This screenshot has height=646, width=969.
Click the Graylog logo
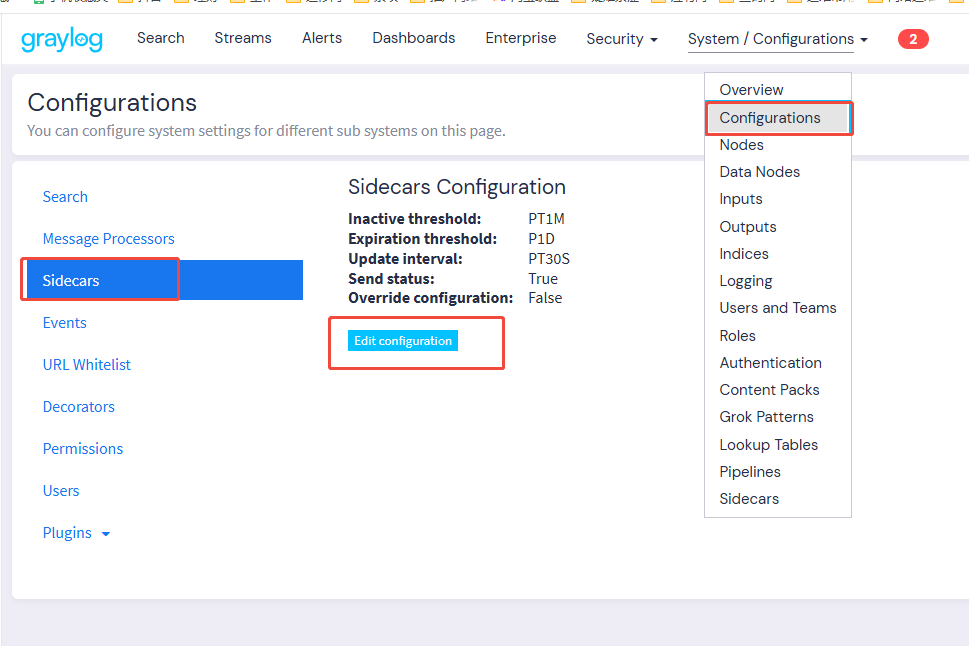[62, 40]
